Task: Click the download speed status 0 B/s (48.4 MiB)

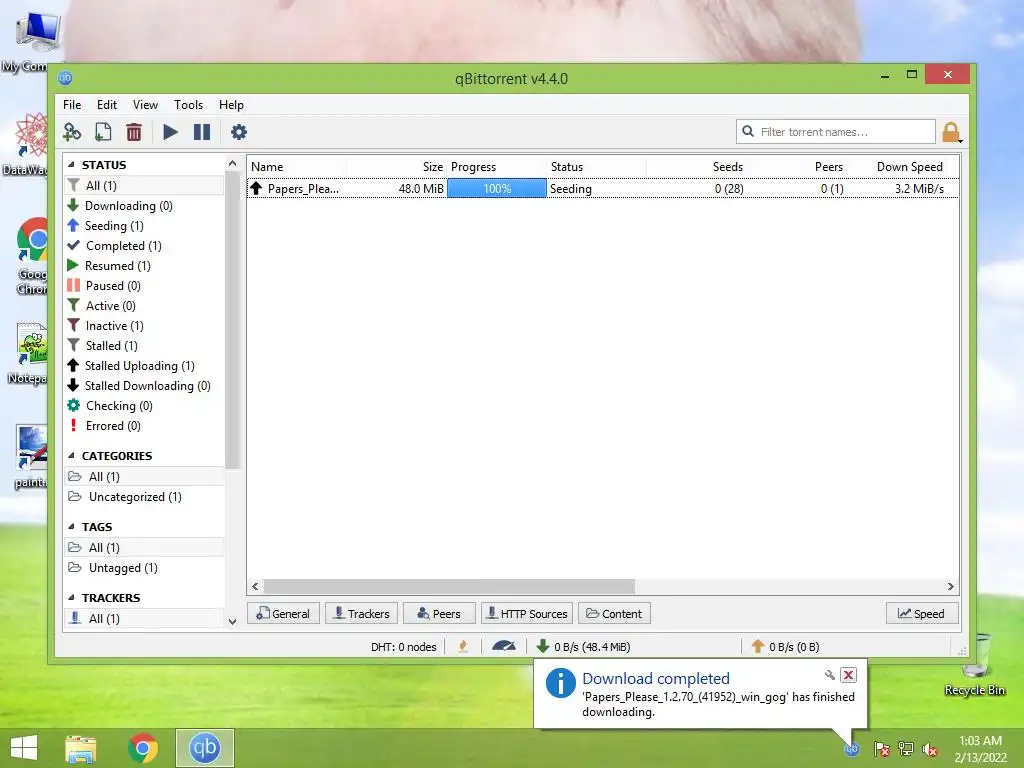Action: [x=583, y=647]
